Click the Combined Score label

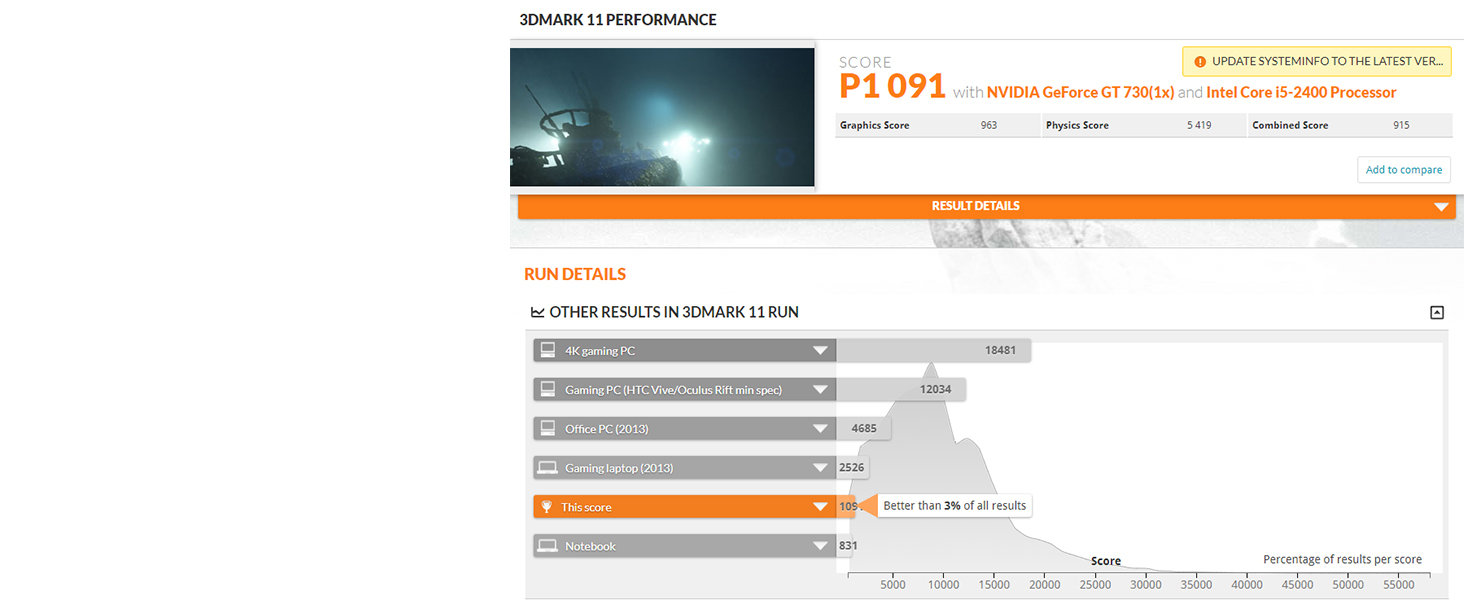1290,125
